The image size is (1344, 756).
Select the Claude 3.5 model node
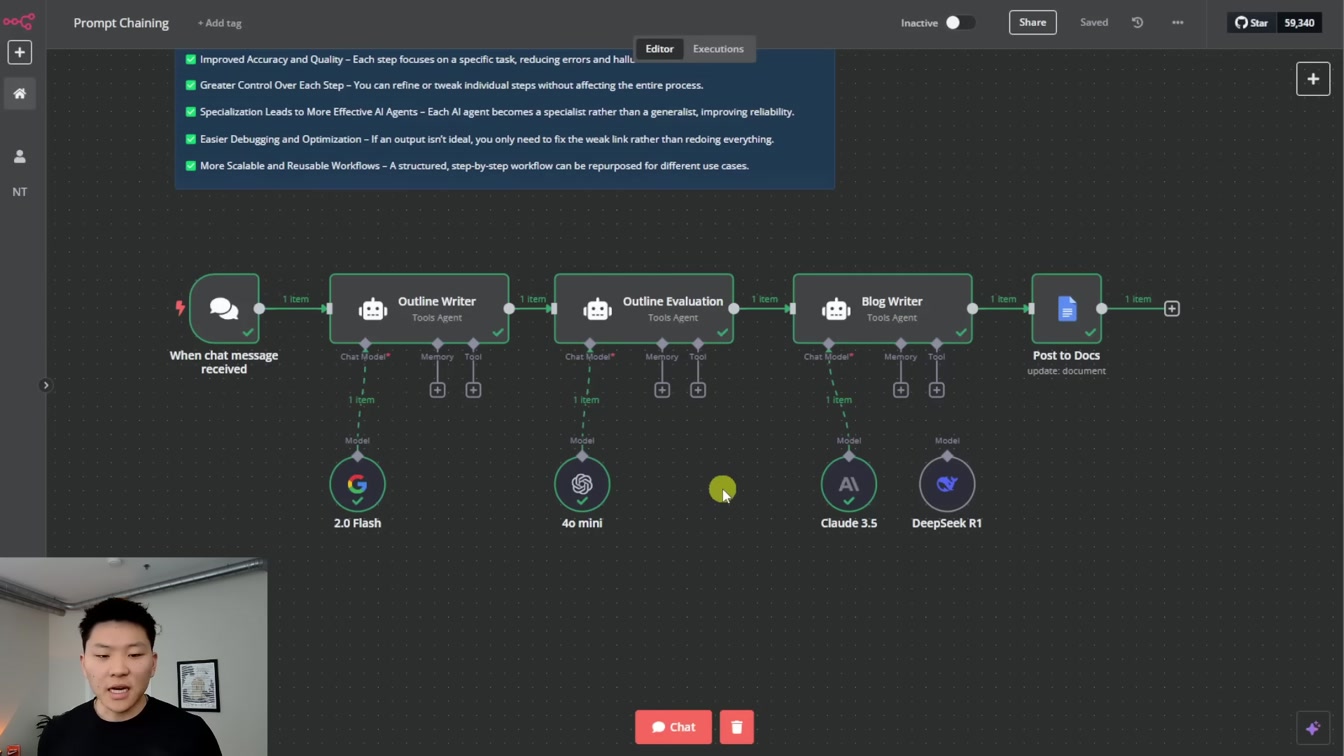point(848,484)
